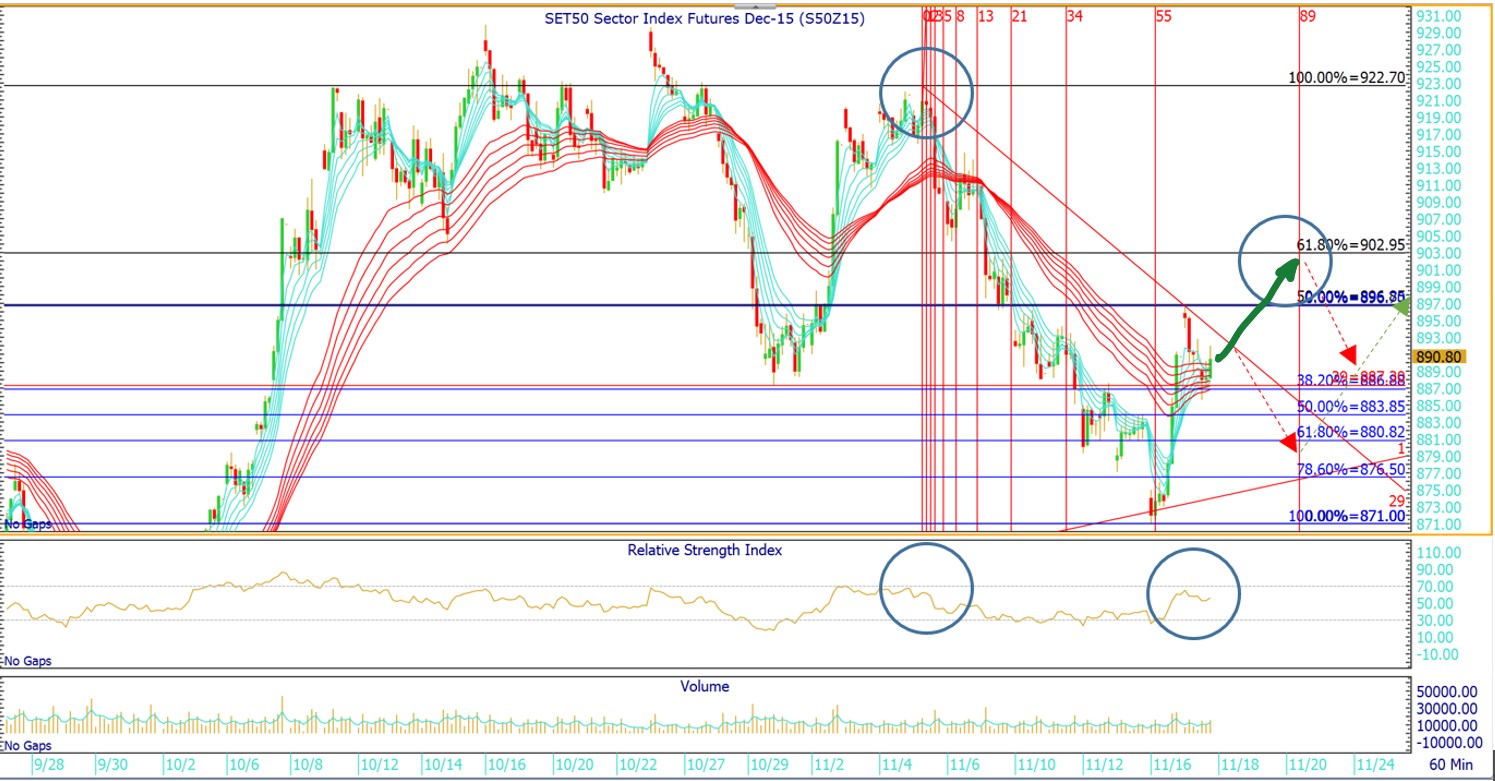Select the upper red dashed arrowhead near 890
The height and width of the screenshot is (781, 1495).
(1349, 356)
